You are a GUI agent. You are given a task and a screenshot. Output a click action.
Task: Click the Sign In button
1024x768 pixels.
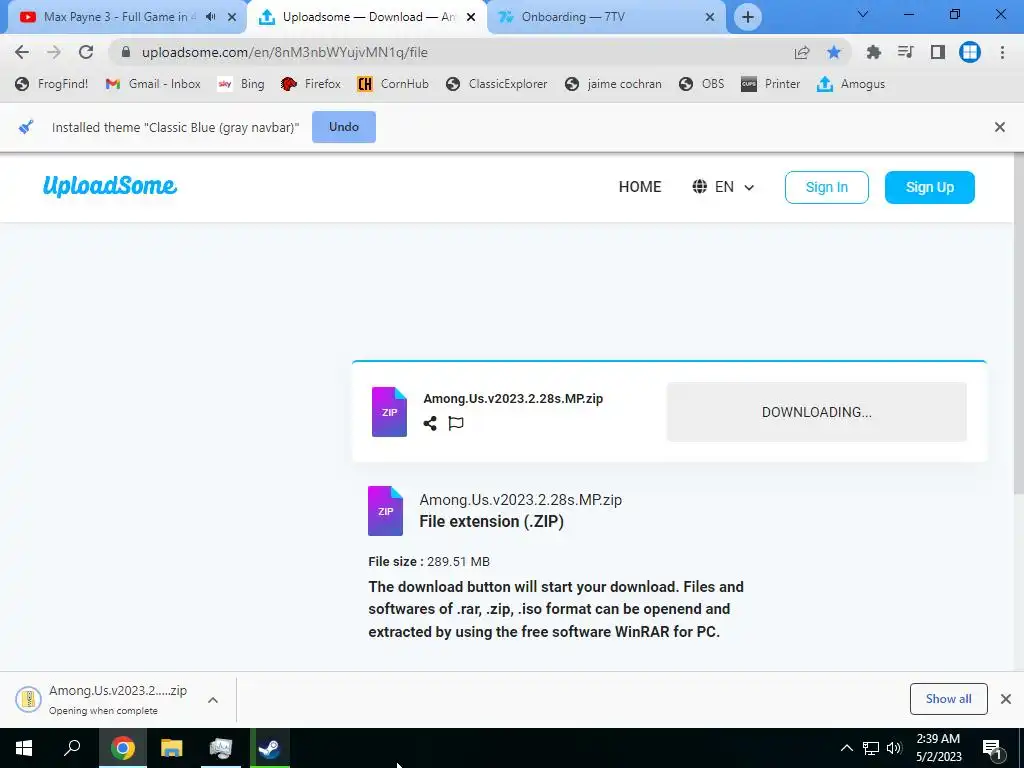(827, 187)
